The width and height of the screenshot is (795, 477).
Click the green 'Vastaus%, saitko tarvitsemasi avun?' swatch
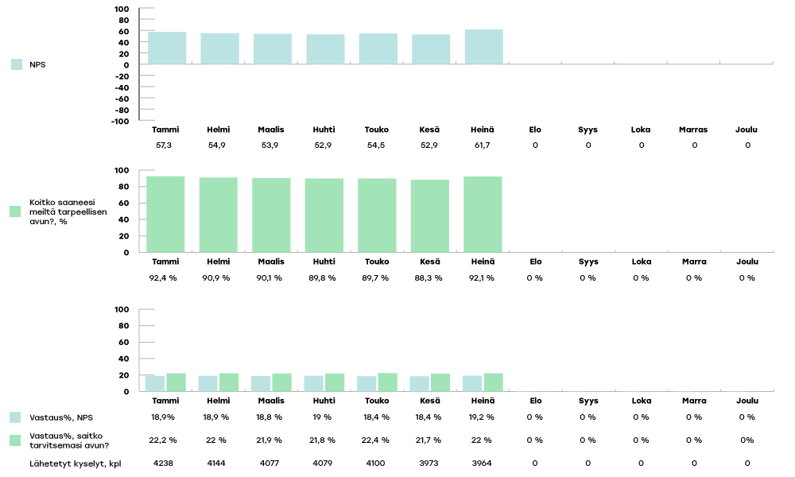click(16, 440)
